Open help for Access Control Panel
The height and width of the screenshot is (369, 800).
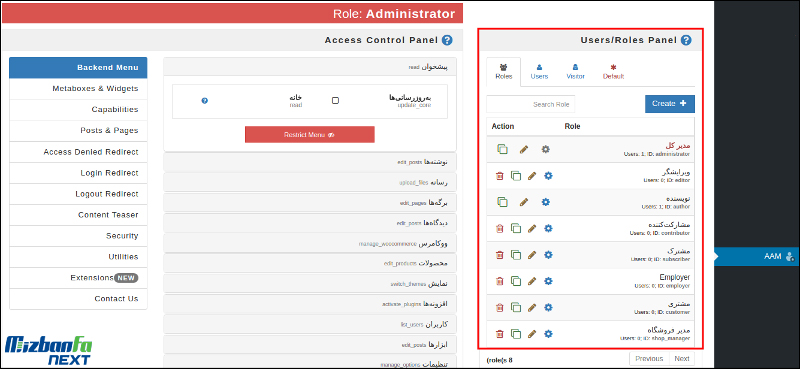pos(447,40)
